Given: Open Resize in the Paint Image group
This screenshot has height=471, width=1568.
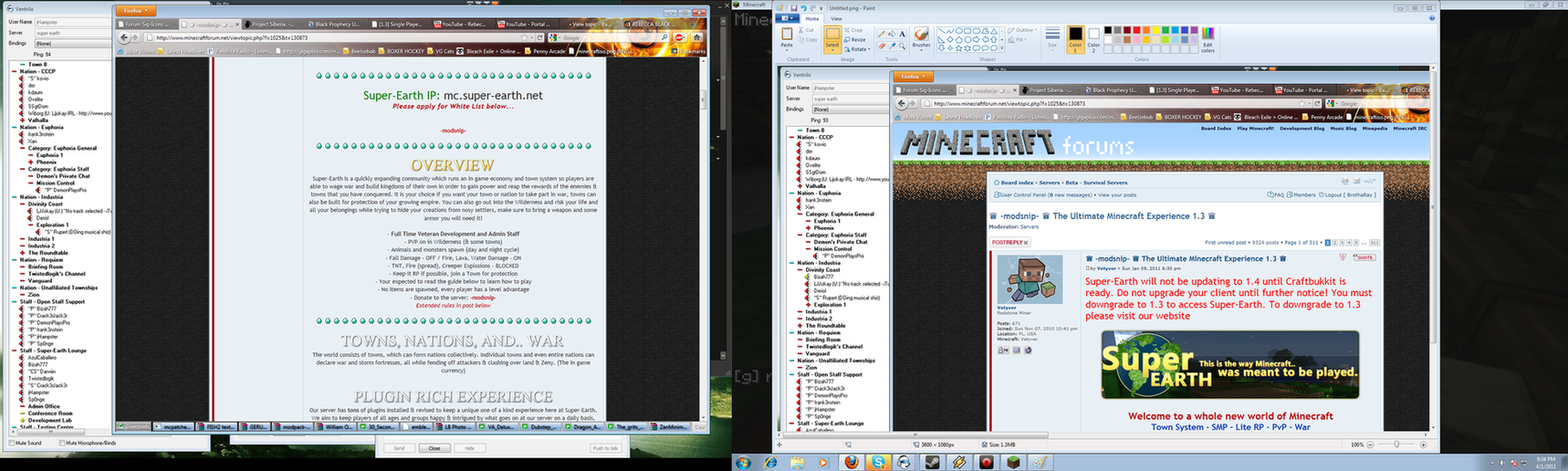Looking at the screenshot, I should click(x=855, y=39).
